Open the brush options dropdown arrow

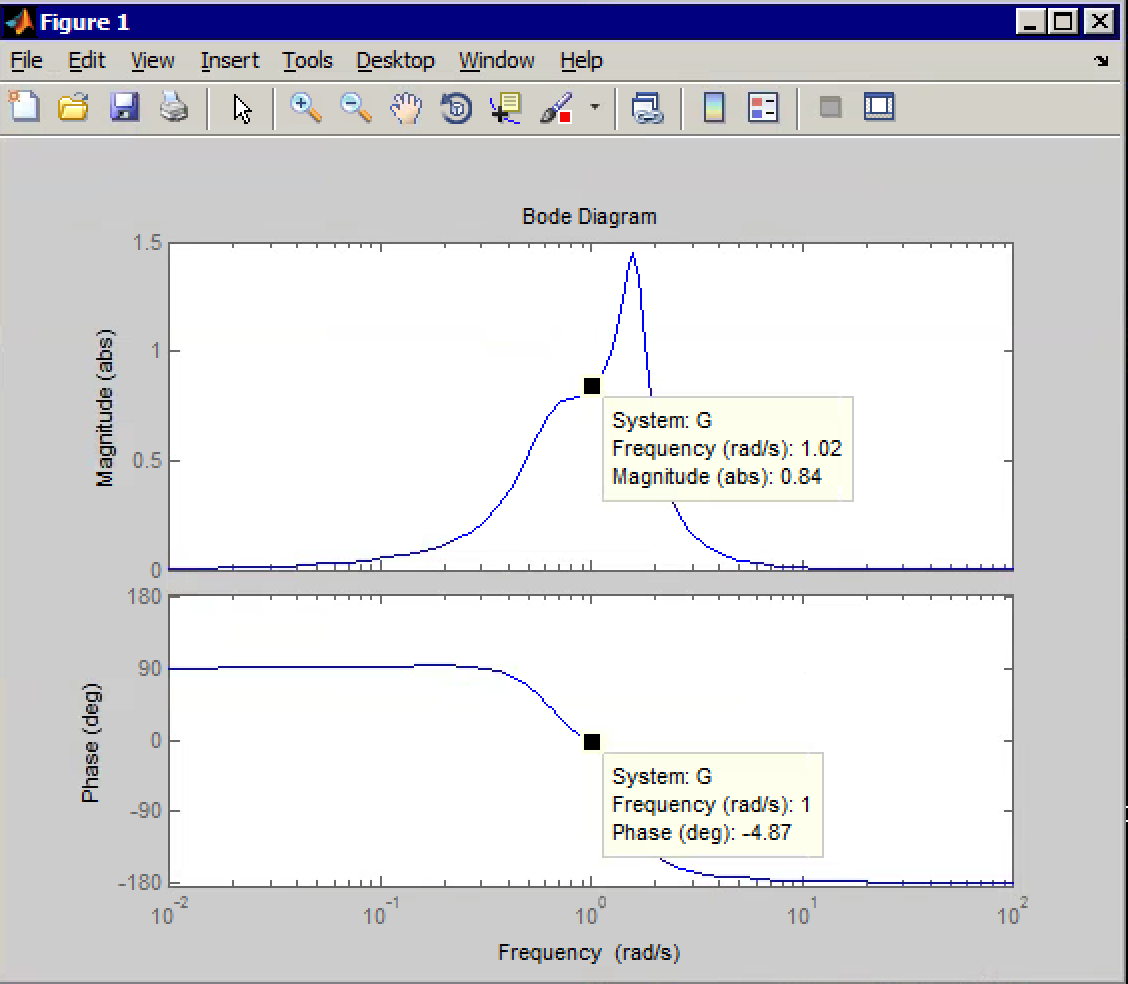pos(594,110)
